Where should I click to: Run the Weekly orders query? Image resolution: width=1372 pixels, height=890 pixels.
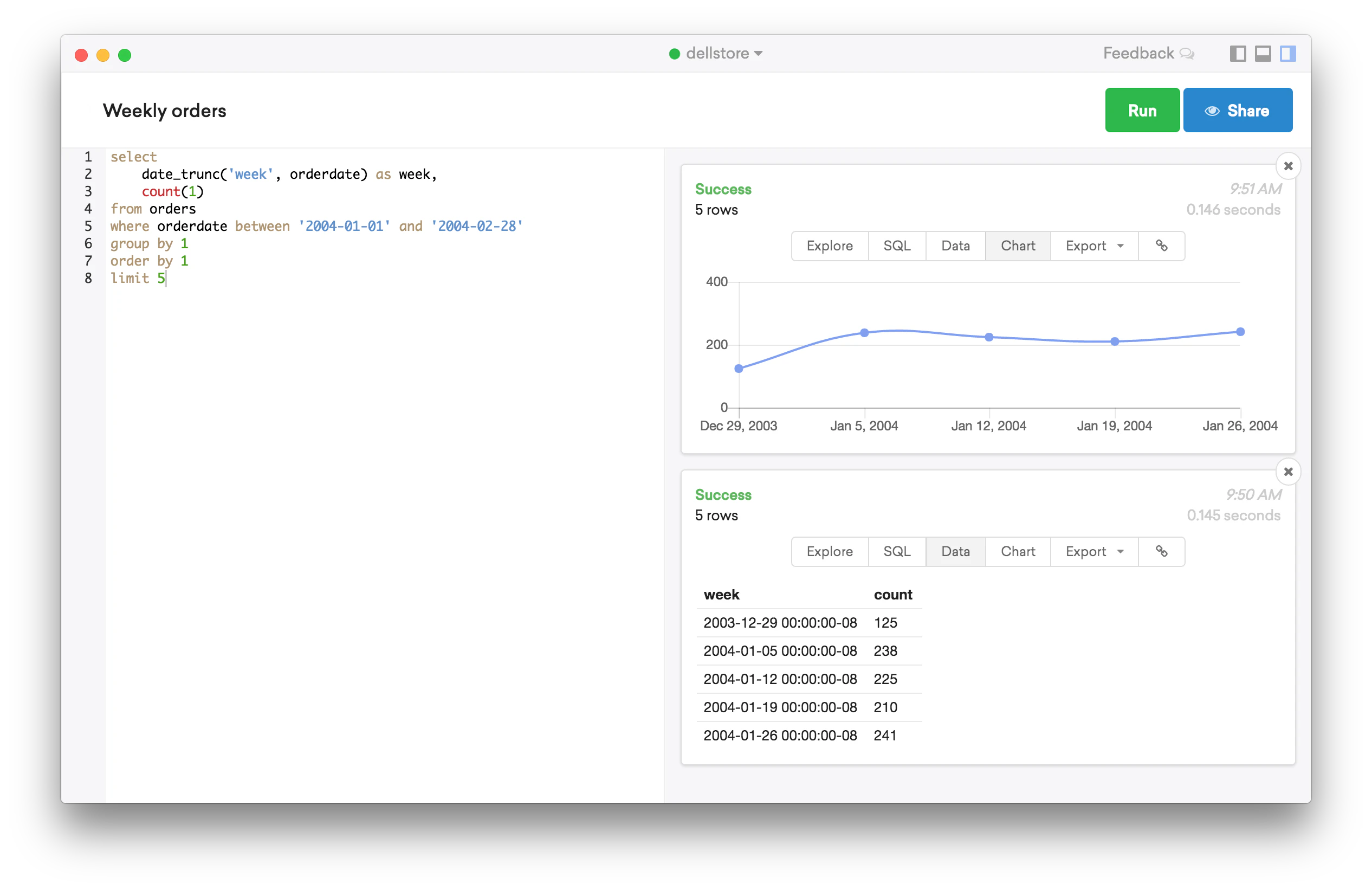1141,110
